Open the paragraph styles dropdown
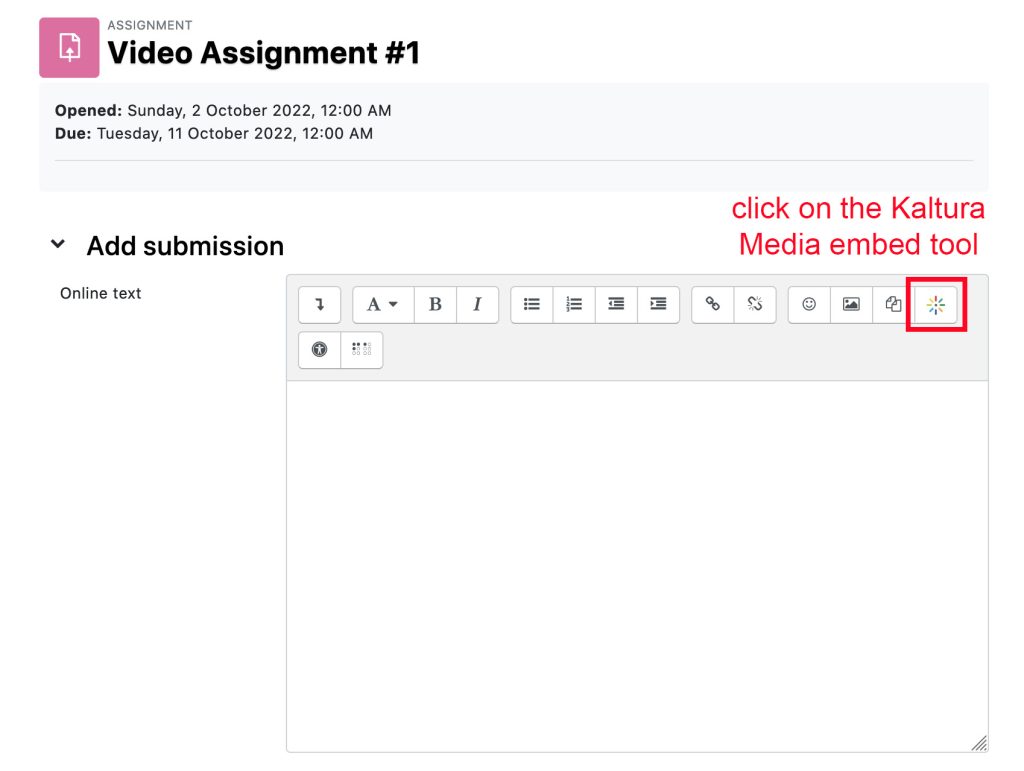 (x=381, y=305)
